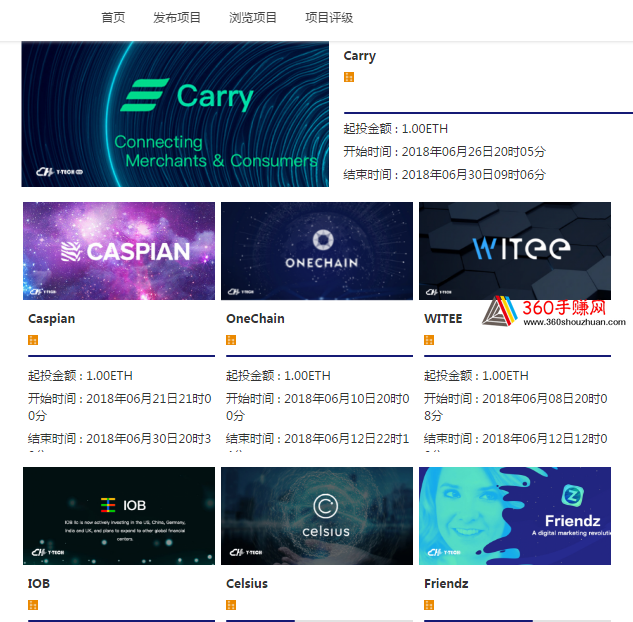Open the Friendz project thumbnail

pyautogui.click(x=515, y=516)
